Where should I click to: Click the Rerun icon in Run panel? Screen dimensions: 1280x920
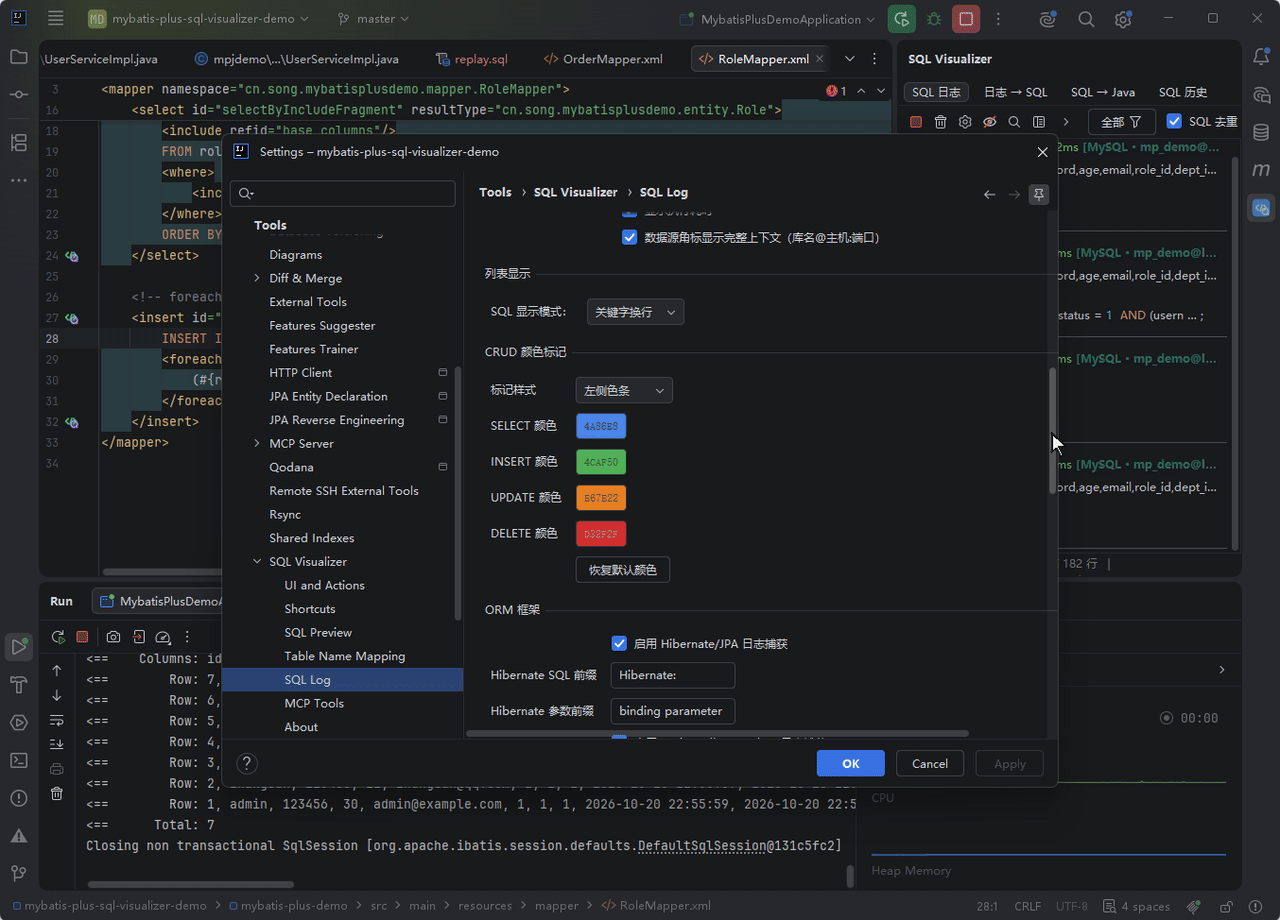58,637
